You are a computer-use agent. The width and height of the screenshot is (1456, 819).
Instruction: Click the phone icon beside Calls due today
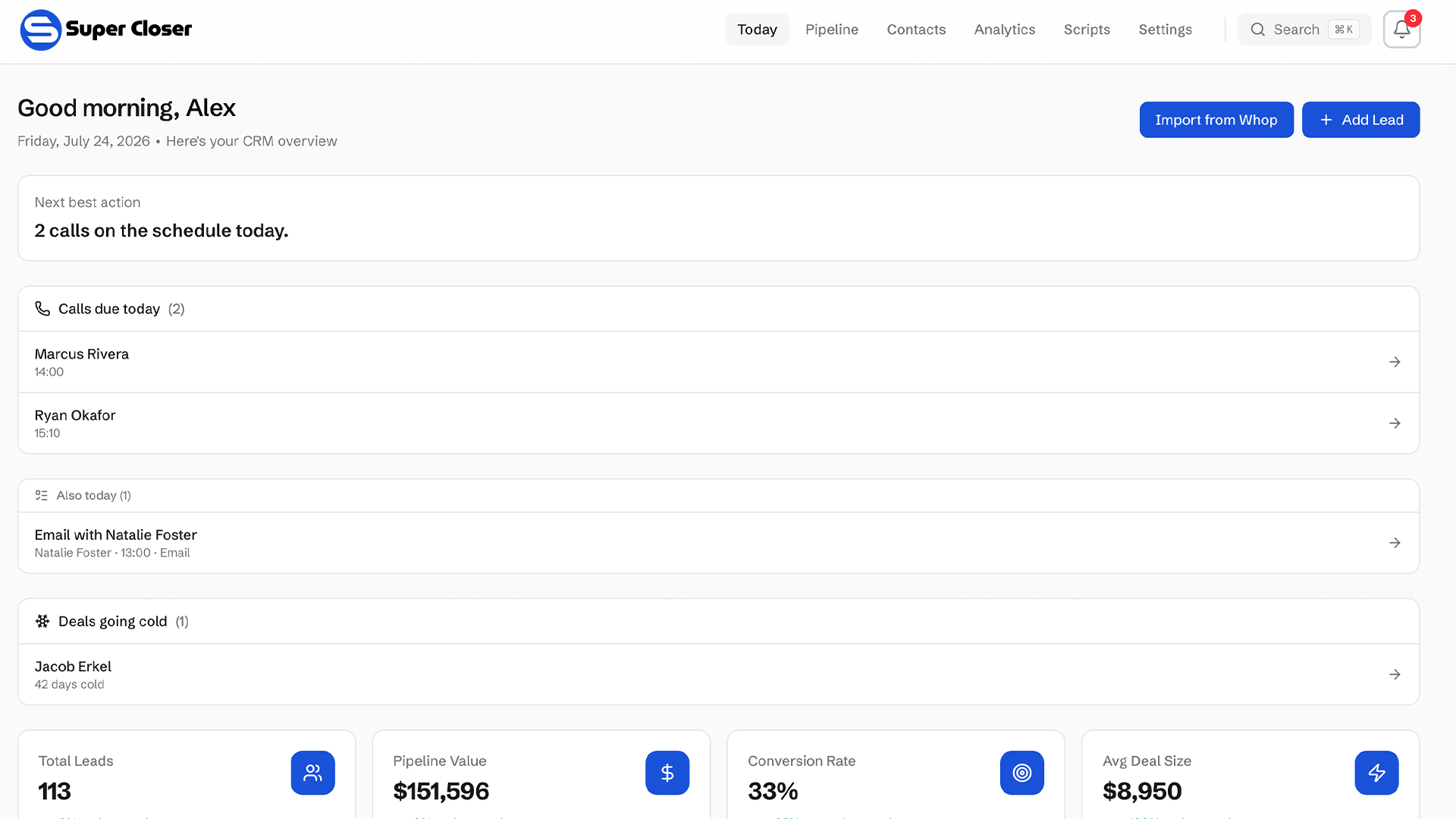[x=42, y=309]
